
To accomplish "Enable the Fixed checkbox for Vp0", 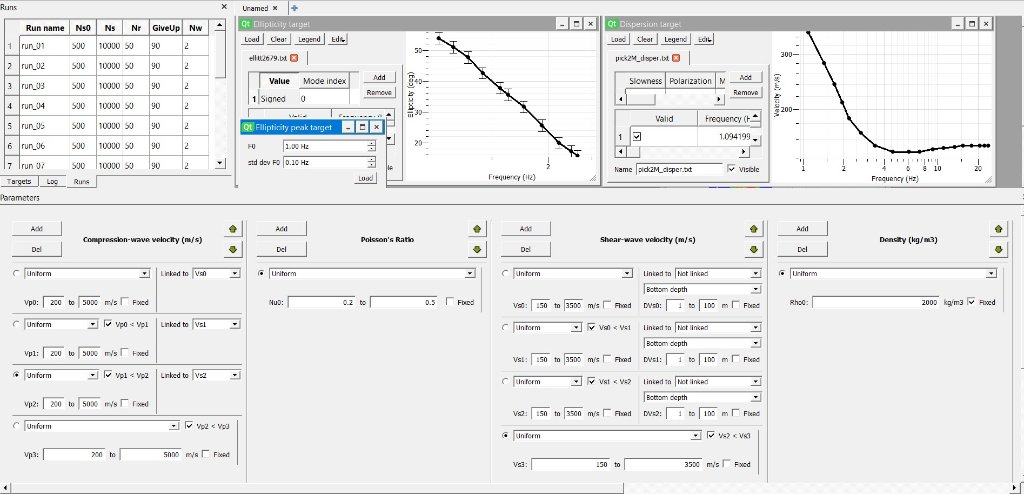I will [126, 301].
